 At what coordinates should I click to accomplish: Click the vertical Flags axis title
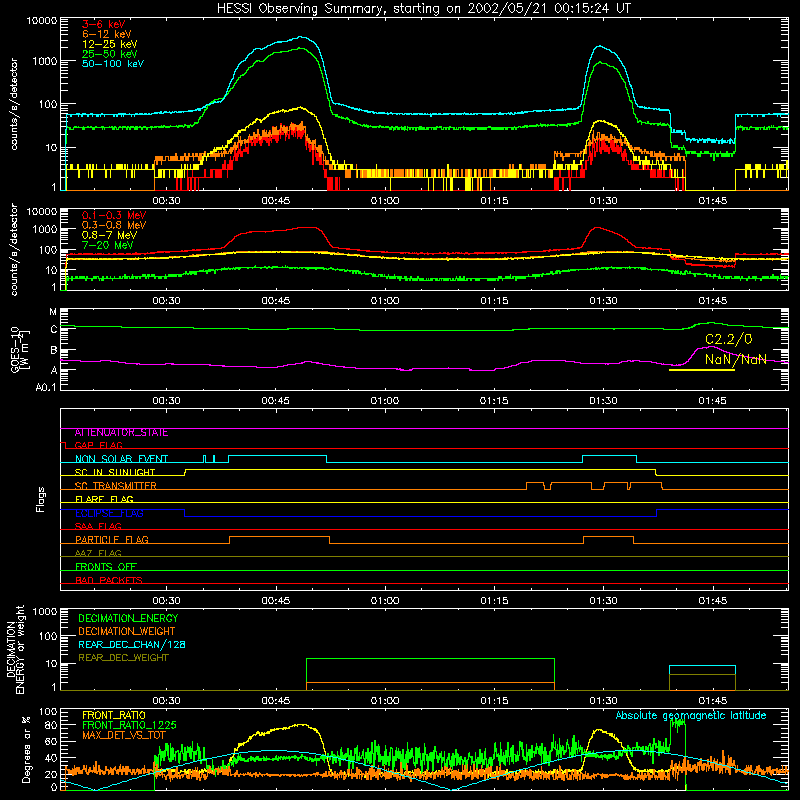pos(41,499)
